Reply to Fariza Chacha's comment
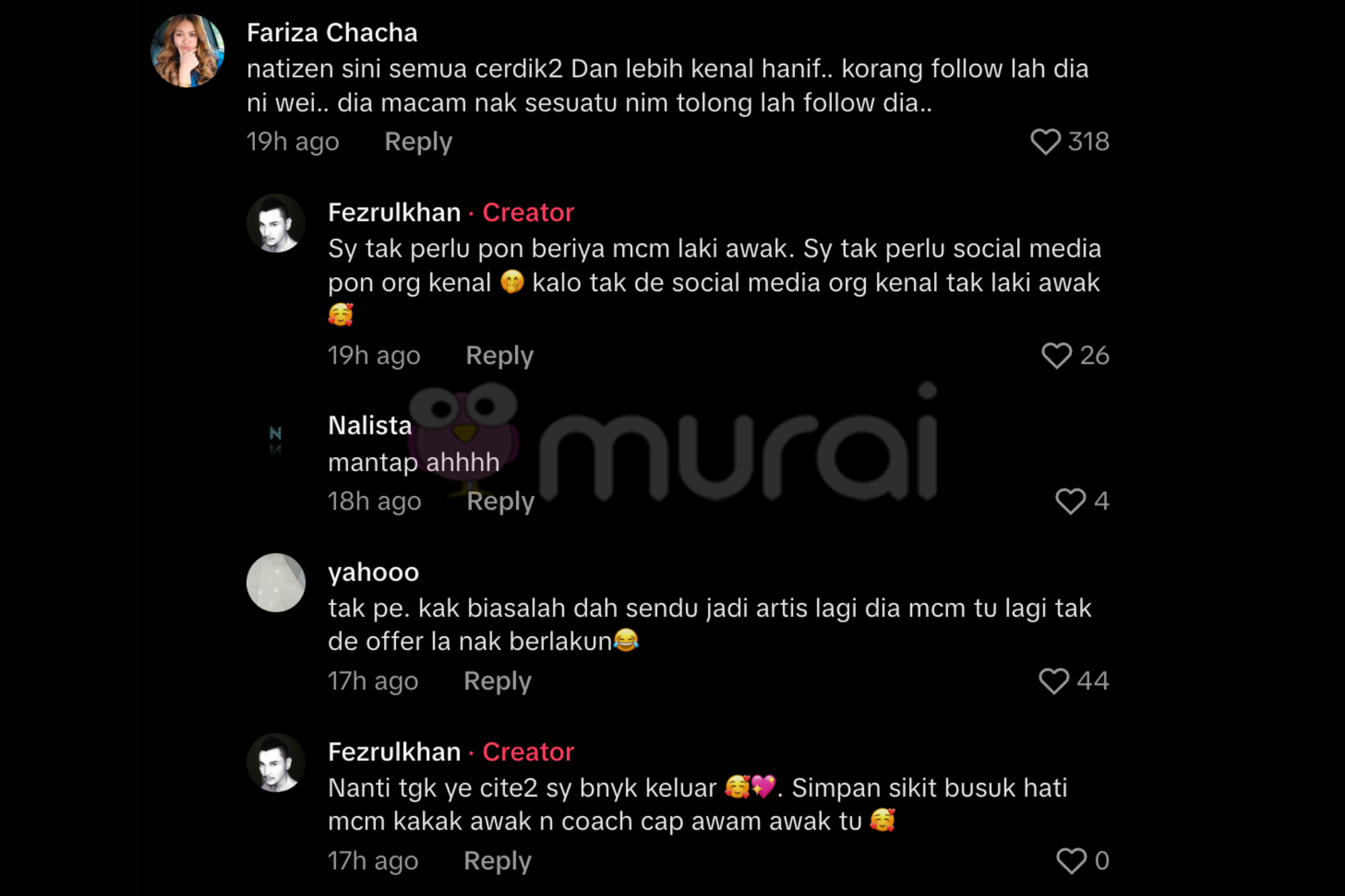1345x896 pixels. tap(418, 142)
